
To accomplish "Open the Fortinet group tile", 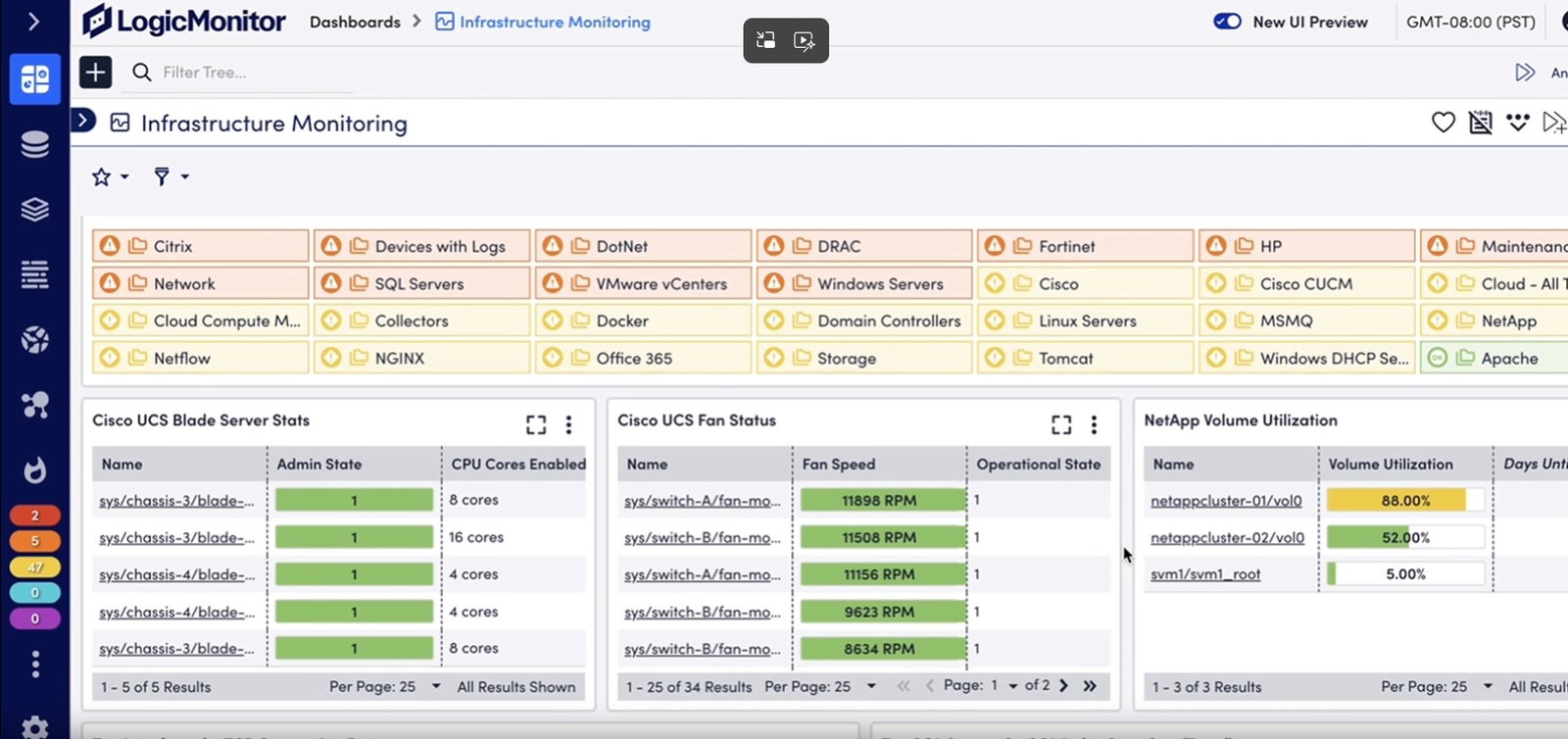I will tap(1086, 246).
